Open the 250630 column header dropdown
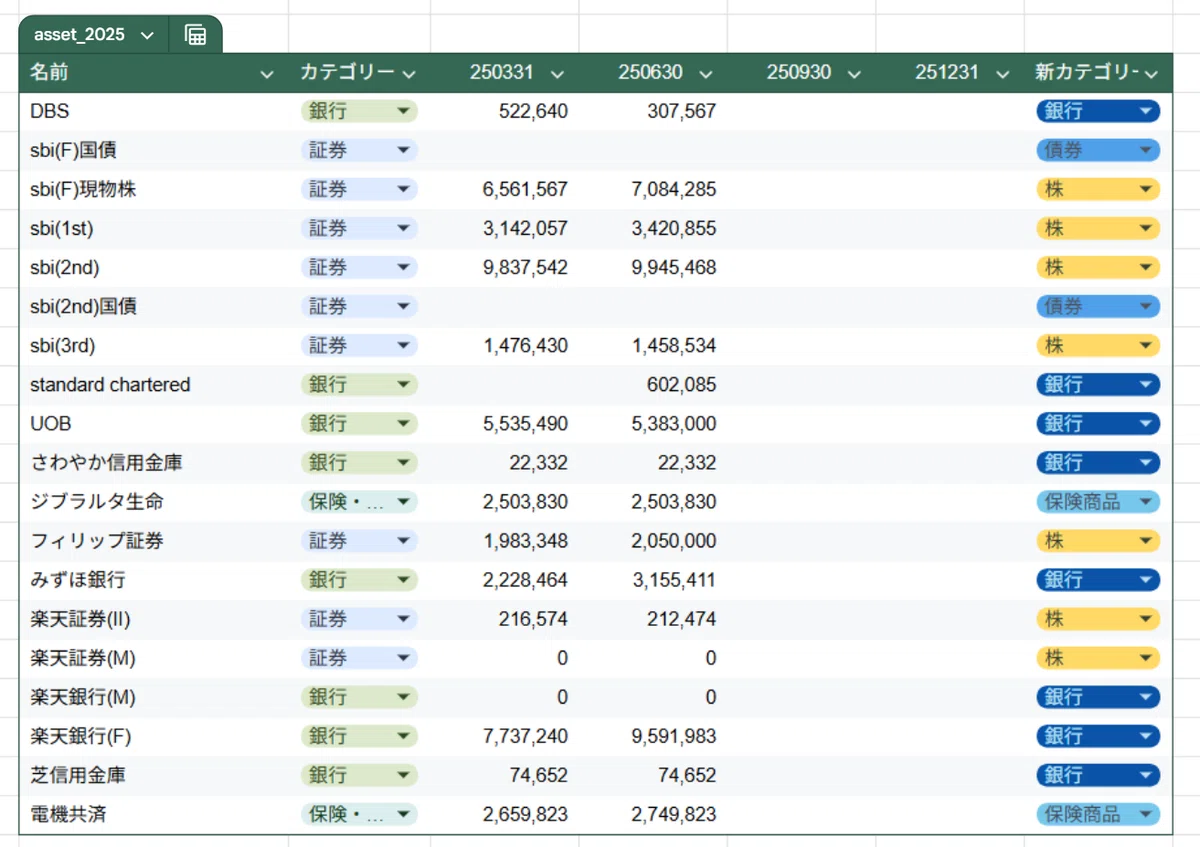Image resolution: width=1200 pixels, height=847 pixels. [x=707, y=74]
